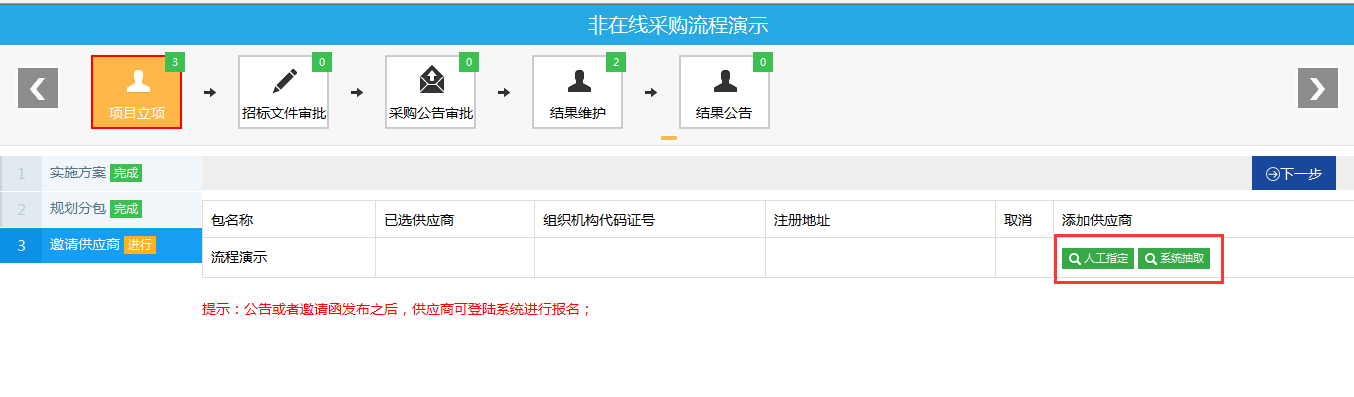
Task: Click the red 提示 notice text
Action: tap(397, 309)
